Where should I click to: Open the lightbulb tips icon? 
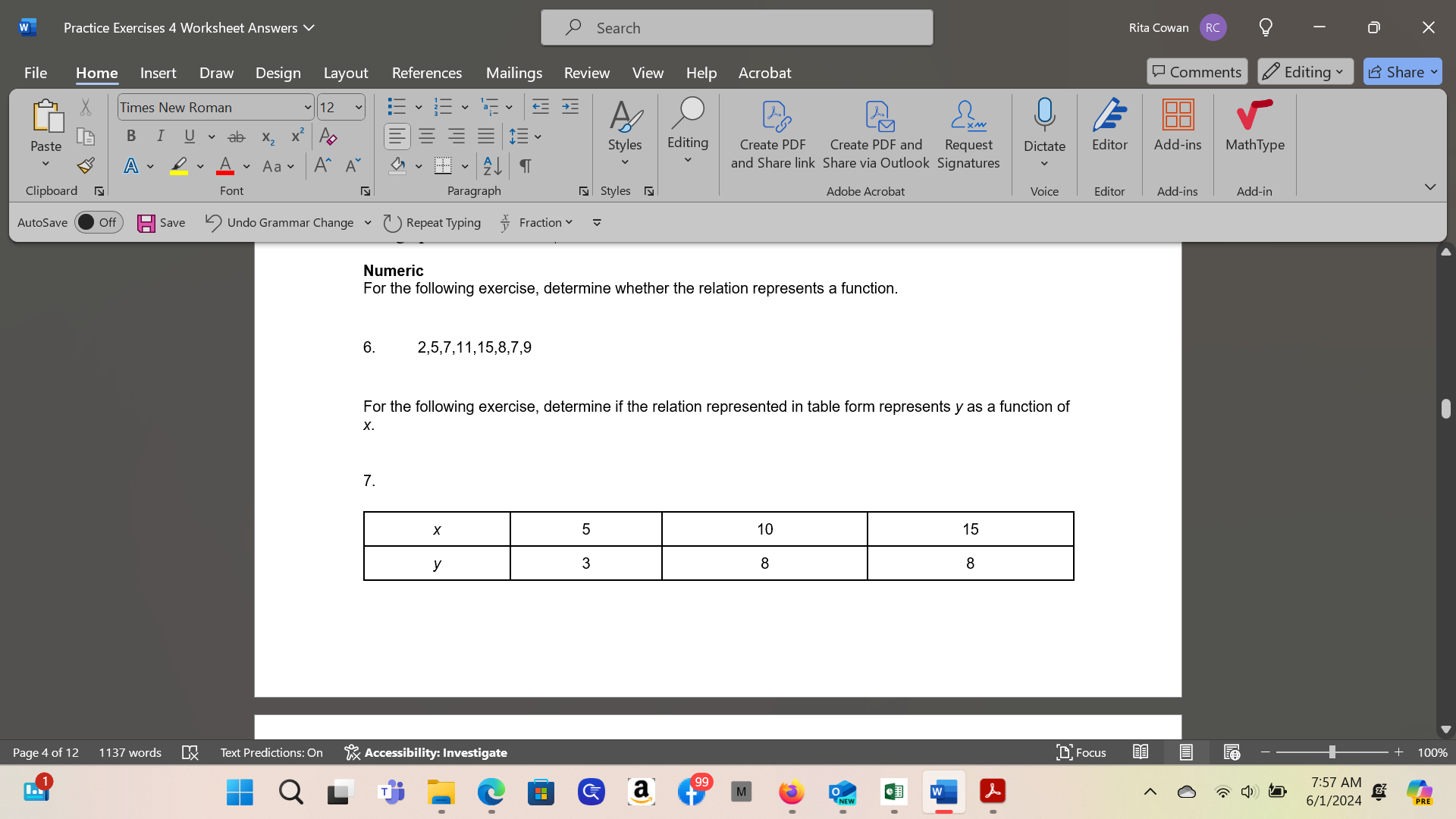[x=1266, y=27]
